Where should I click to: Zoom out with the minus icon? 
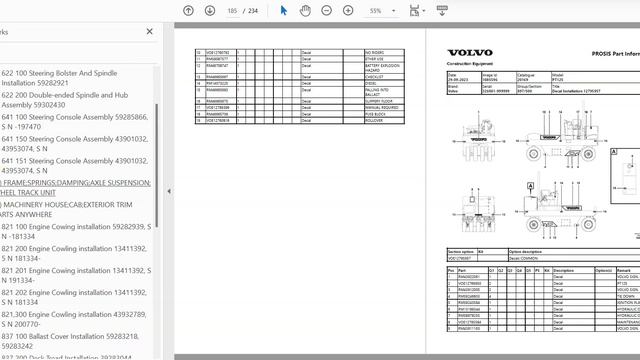[x=327, y=11]
